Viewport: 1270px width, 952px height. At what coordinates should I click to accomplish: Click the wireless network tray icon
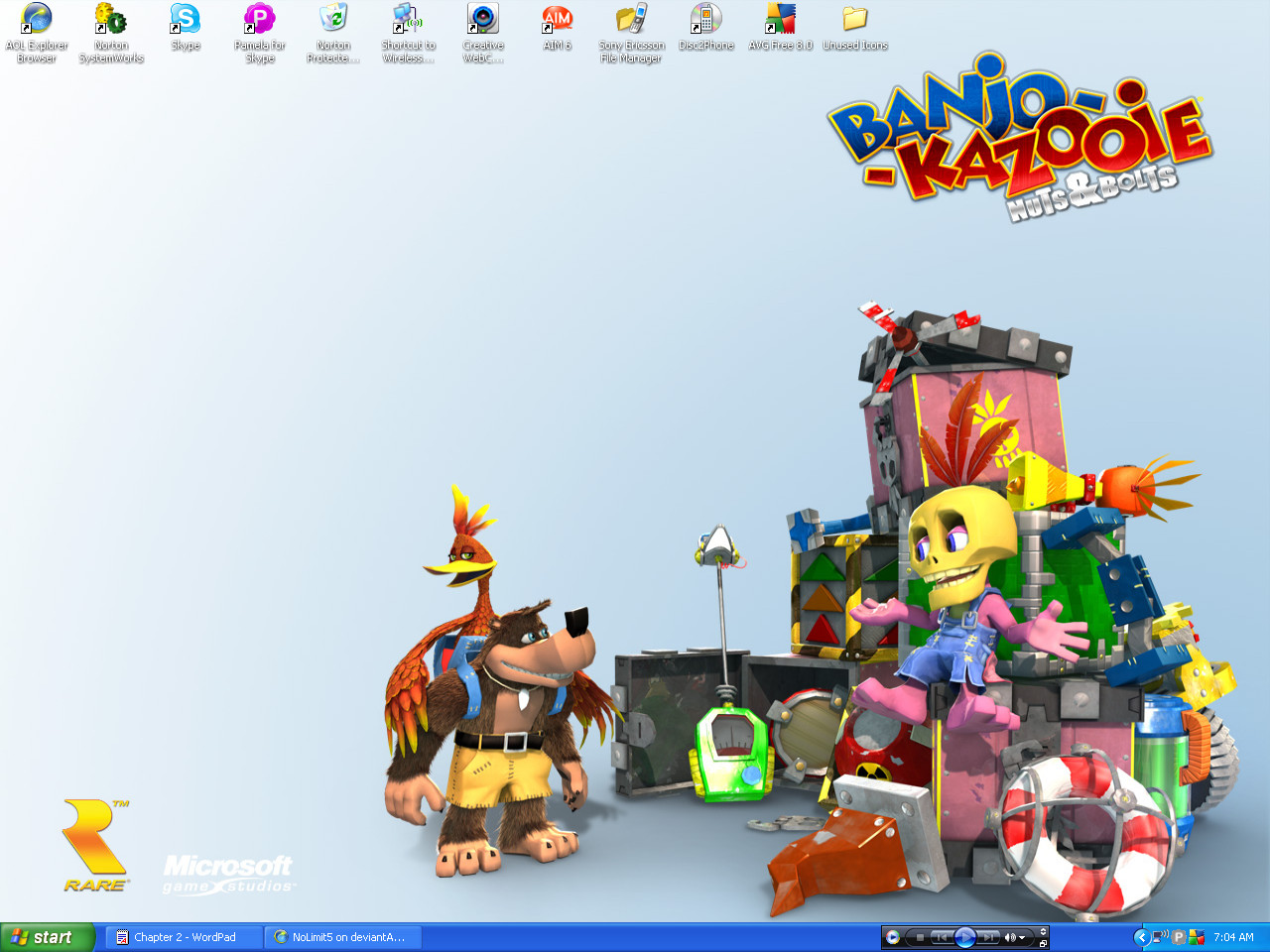pyautogui.click(x=1160, y=936)
